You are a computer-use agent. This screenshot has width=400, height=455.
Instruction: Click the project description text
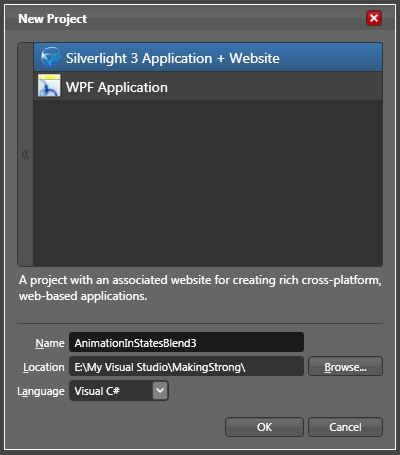(200, 288)
